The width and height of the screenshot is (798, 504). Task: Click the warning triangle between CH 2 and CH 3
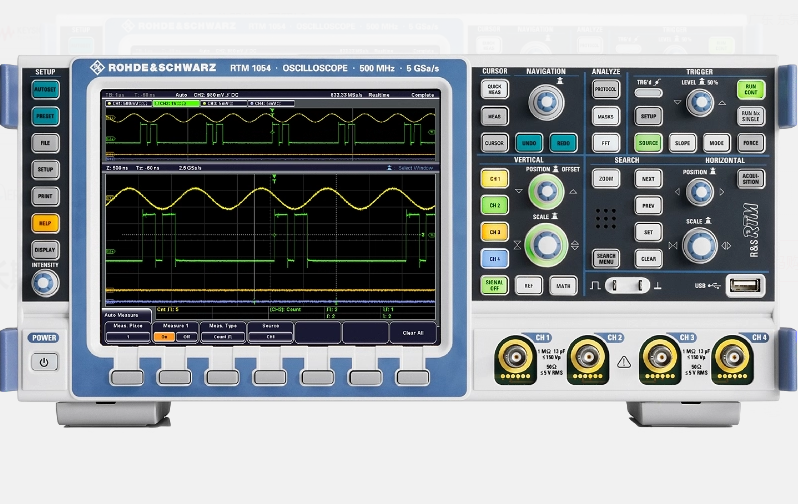[x=624, y=362]
